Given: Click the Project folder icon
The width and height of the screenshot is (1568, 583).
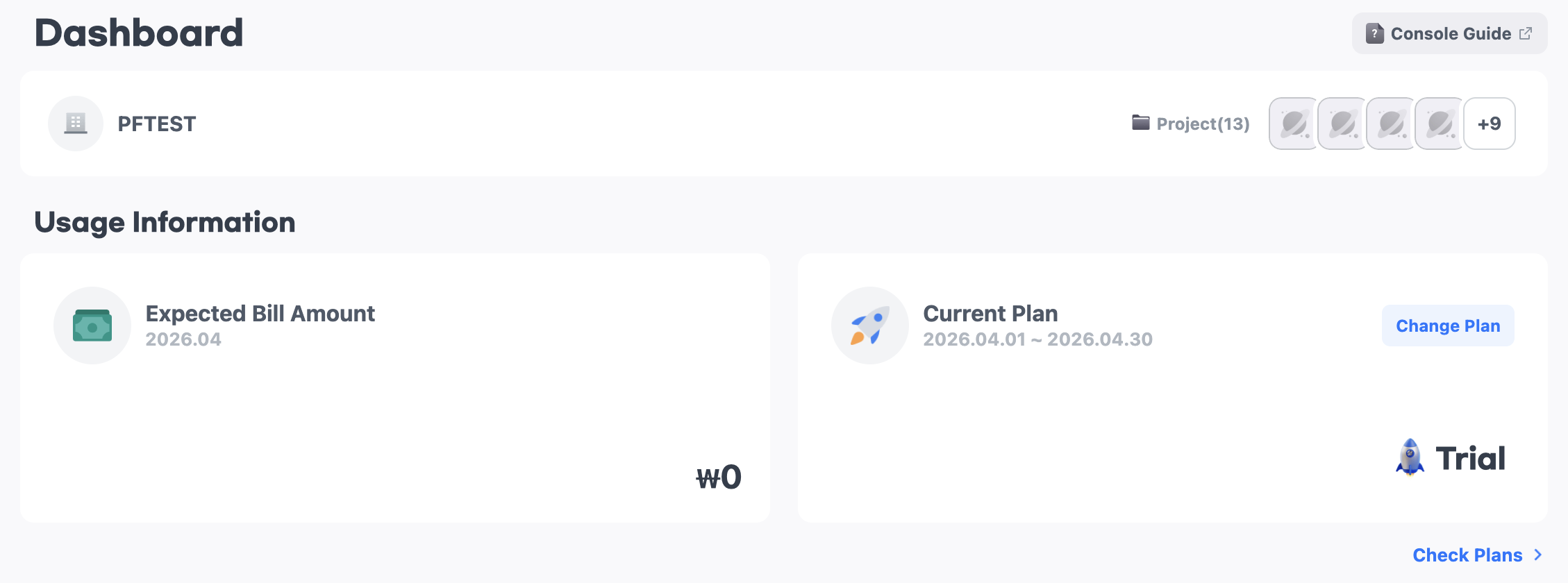Looking at the screenshot, I should tap(1140, 123).
